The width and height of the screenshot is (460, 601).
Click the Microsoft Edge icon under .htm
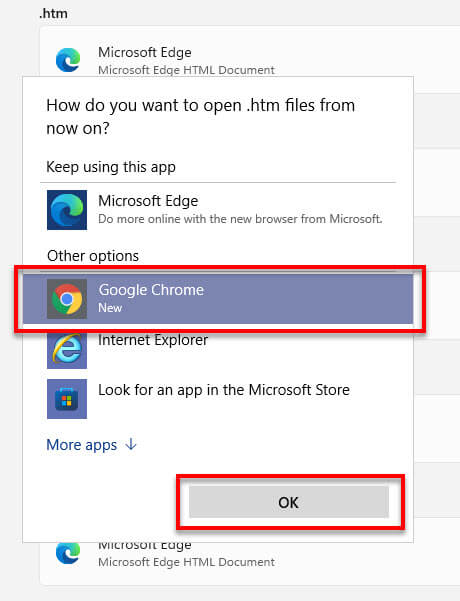(x=68, y=60)
